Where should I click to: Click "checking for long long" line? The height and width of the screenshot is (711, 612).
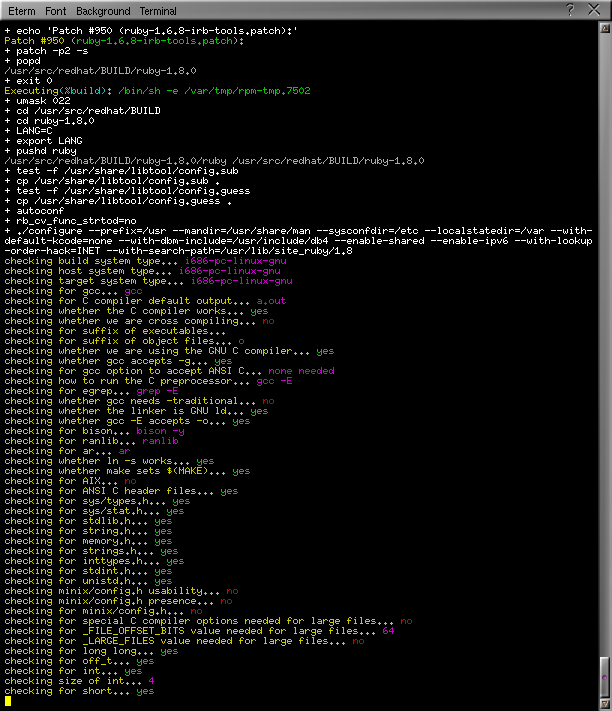(92, 651)
